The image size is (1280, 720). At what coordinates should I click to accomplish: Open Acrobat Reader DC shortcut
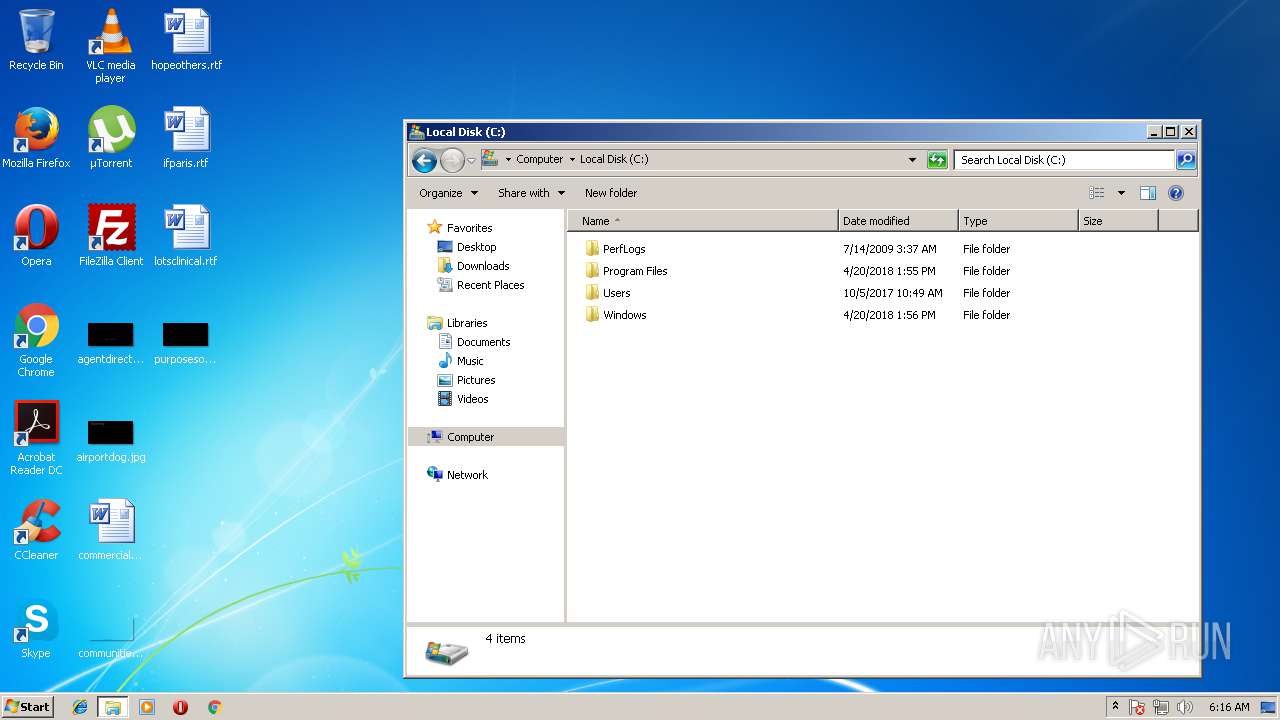36,438
